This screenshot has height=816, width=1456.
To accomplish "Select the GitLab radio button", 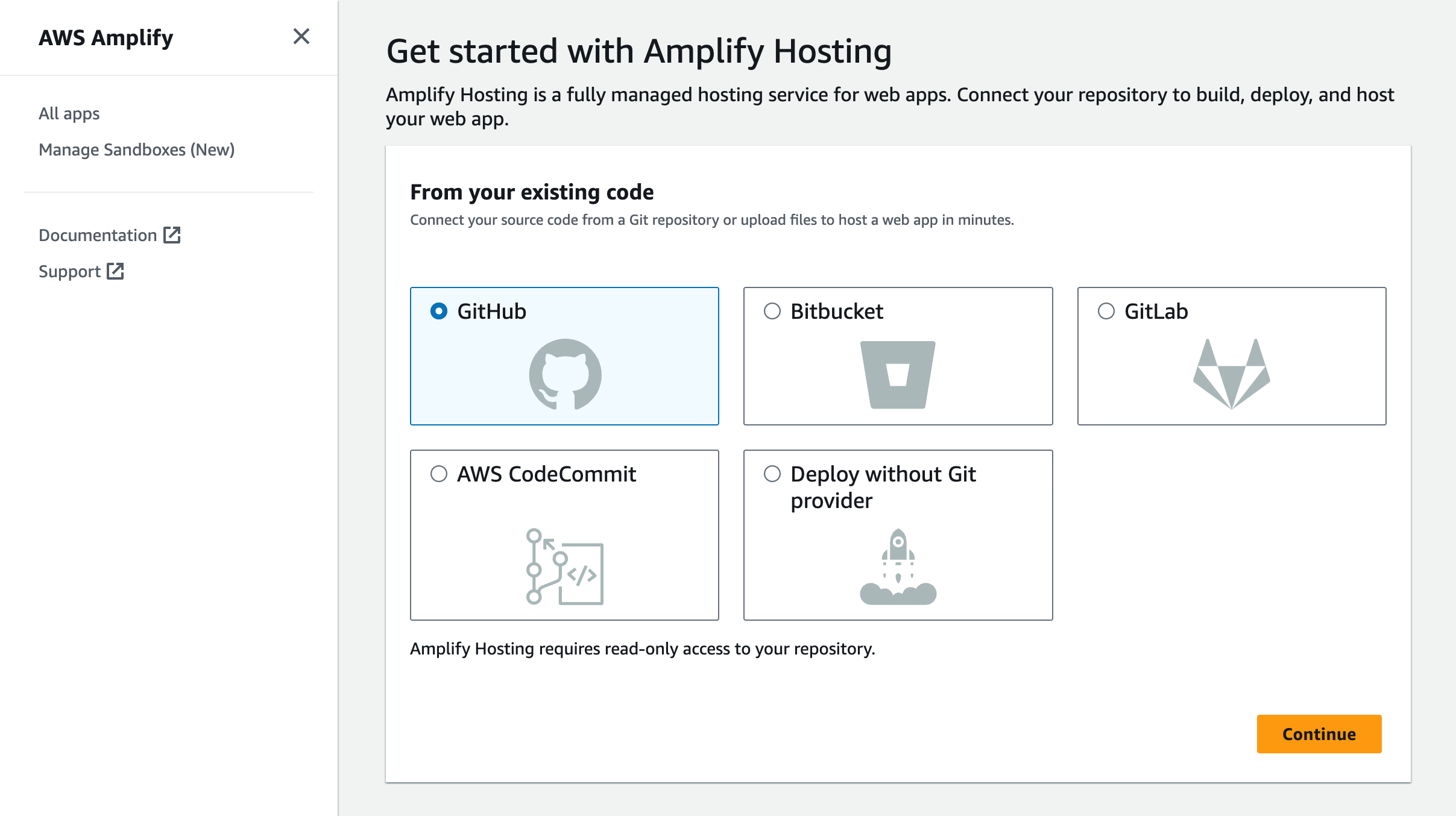I will click(x=1106, y=311).
